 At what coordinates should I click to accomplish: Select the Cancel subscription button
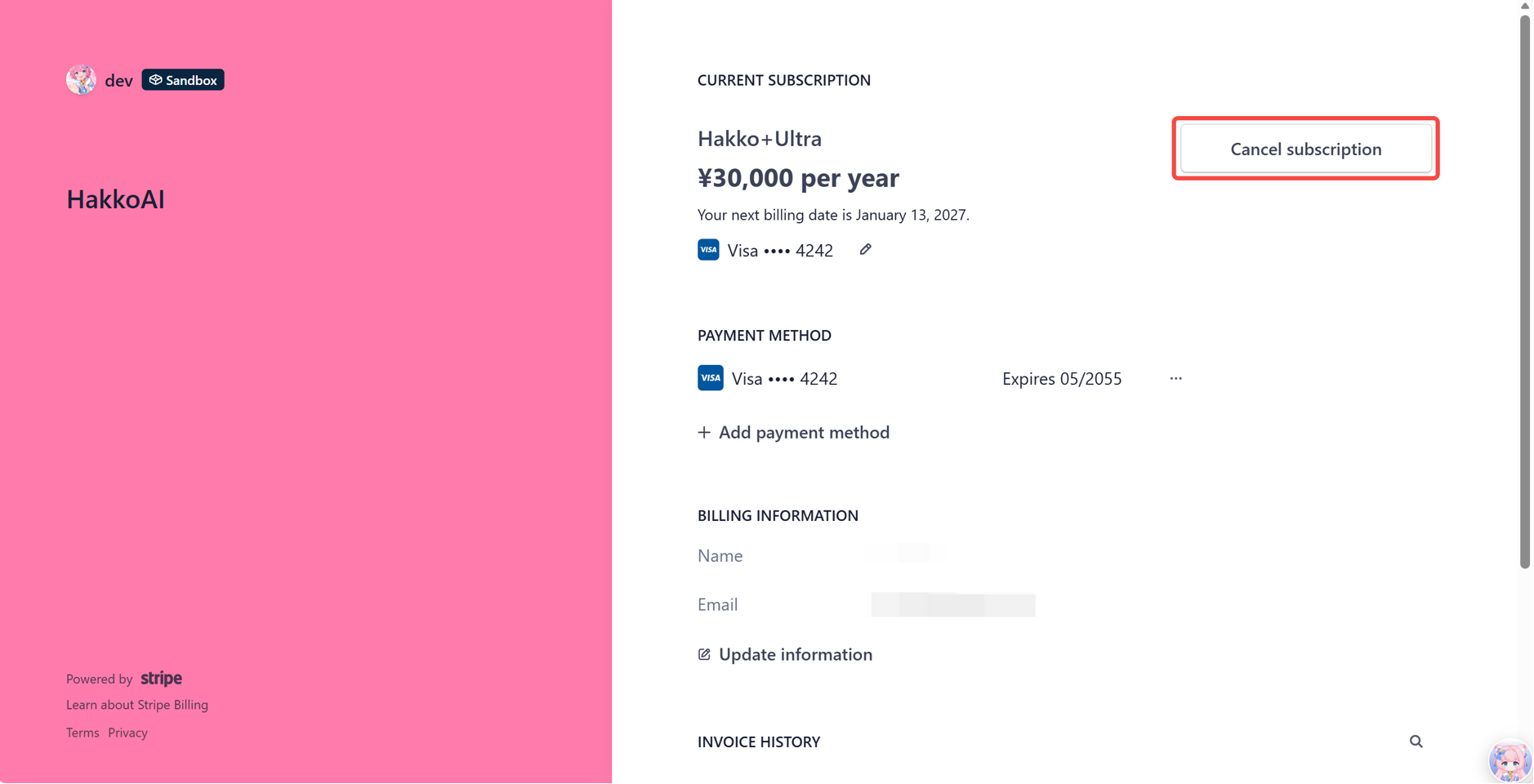point(1304,149)
